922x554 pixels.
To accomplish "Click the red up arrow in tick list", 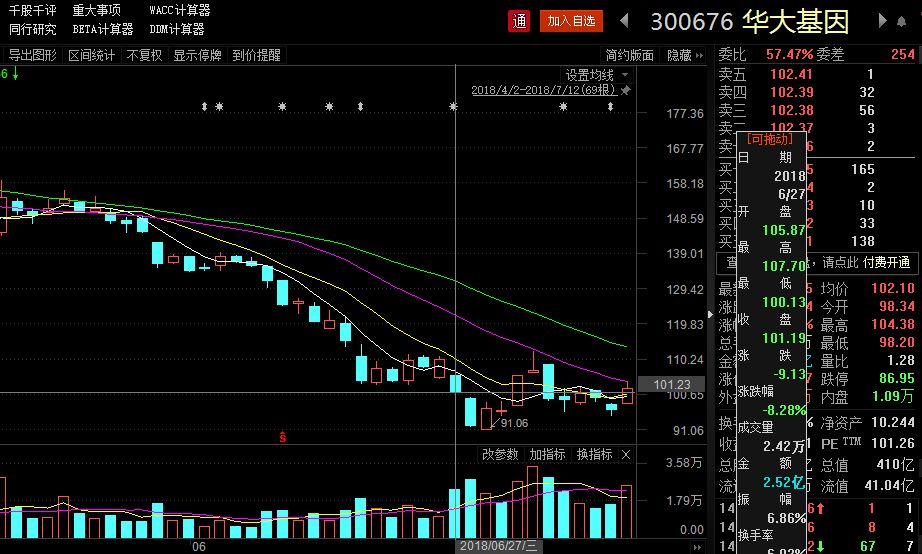I will coord(820,508).
